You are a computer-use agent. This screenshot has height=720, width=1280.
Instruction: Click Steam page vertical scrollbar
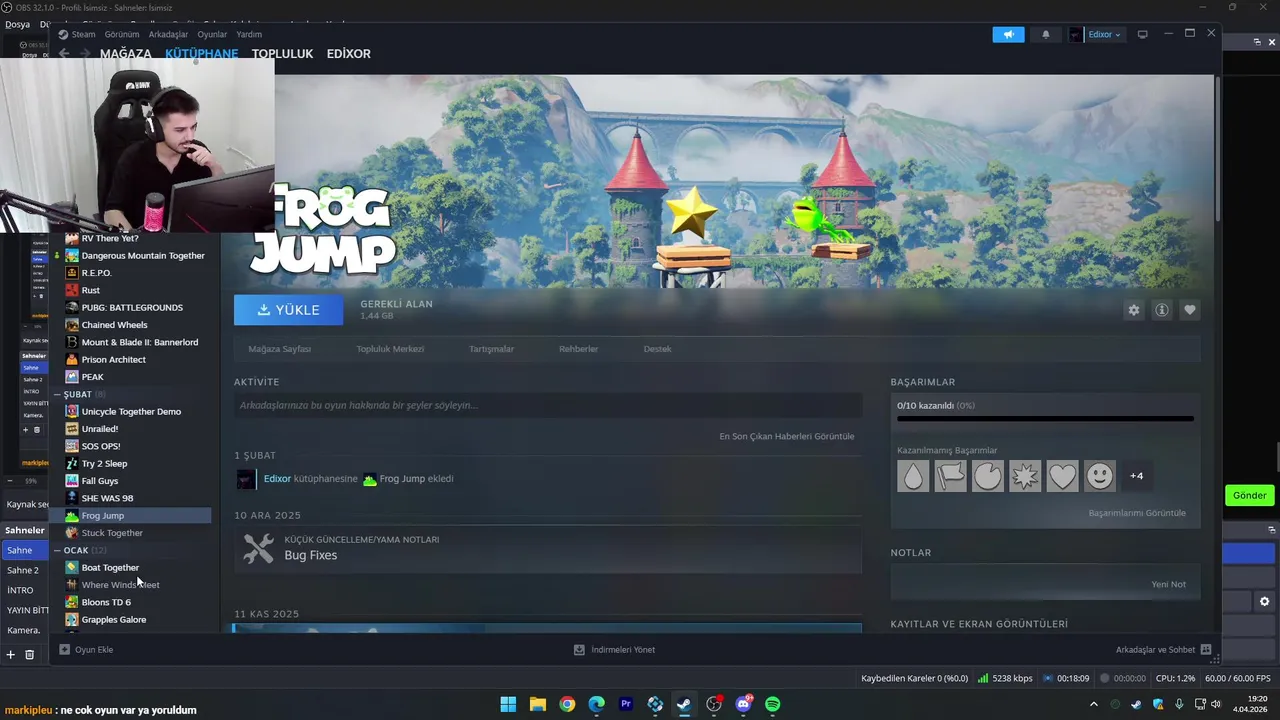point(1217,148)
